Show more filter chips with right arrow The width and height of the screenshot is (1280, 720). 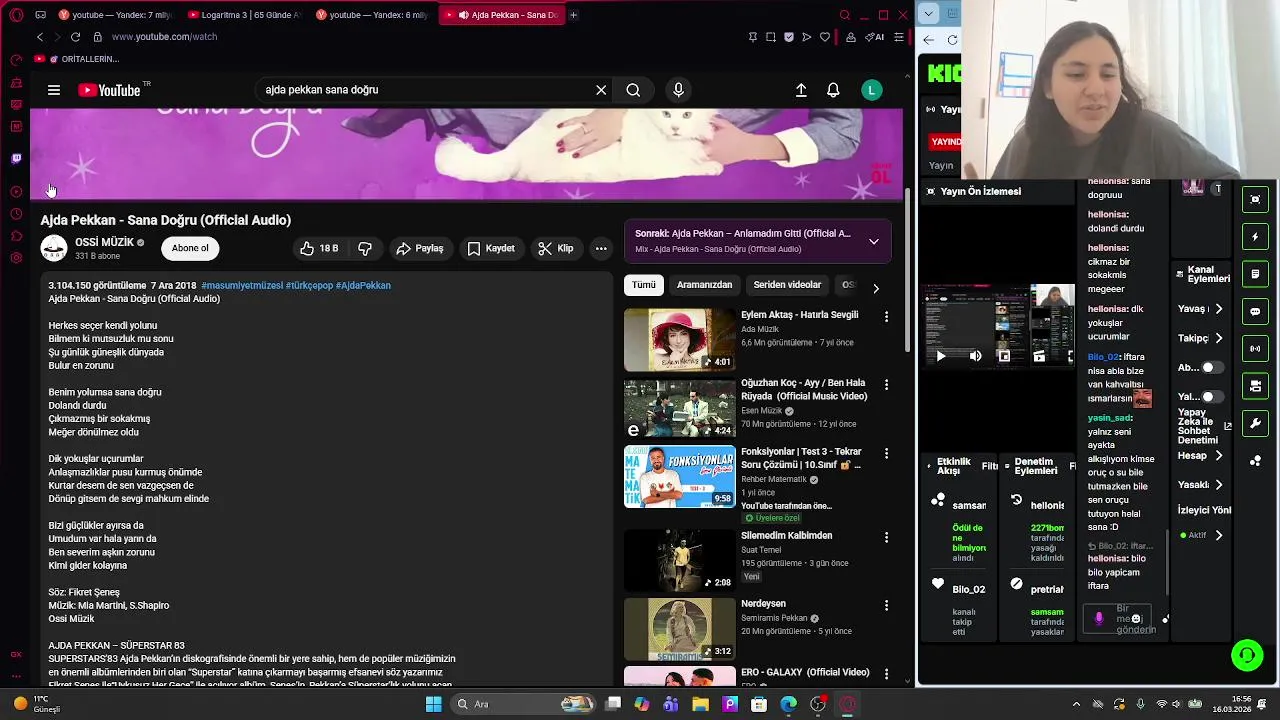(875, 288)
